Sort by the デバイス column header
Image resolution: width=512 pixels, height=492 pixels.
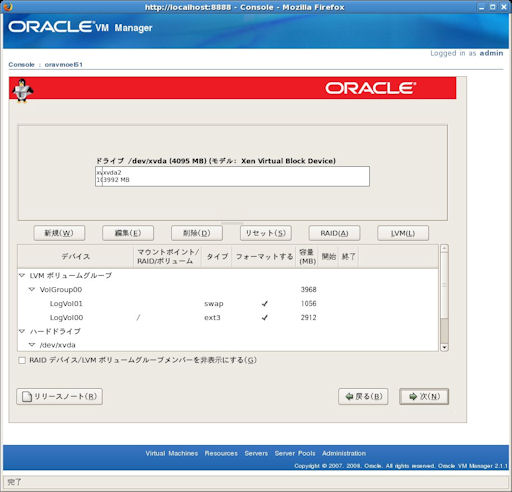pyautogui.click(x=76, y=256)
